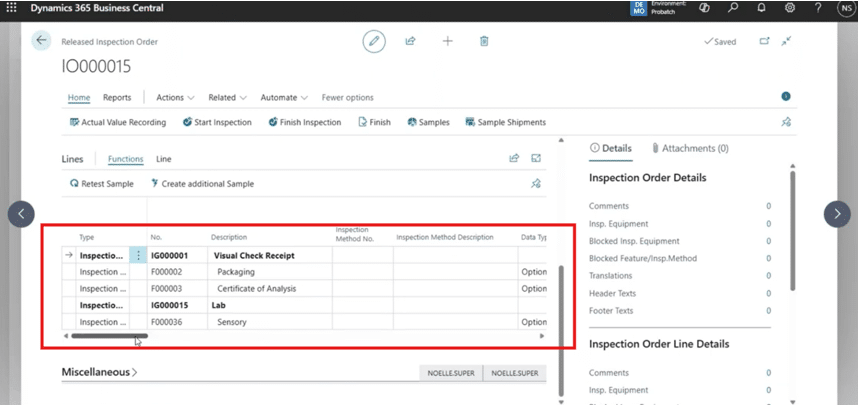The width and height of the screenshot is (859, 405).
Task: Select the Home menu tab
Action: click(79, 98)
